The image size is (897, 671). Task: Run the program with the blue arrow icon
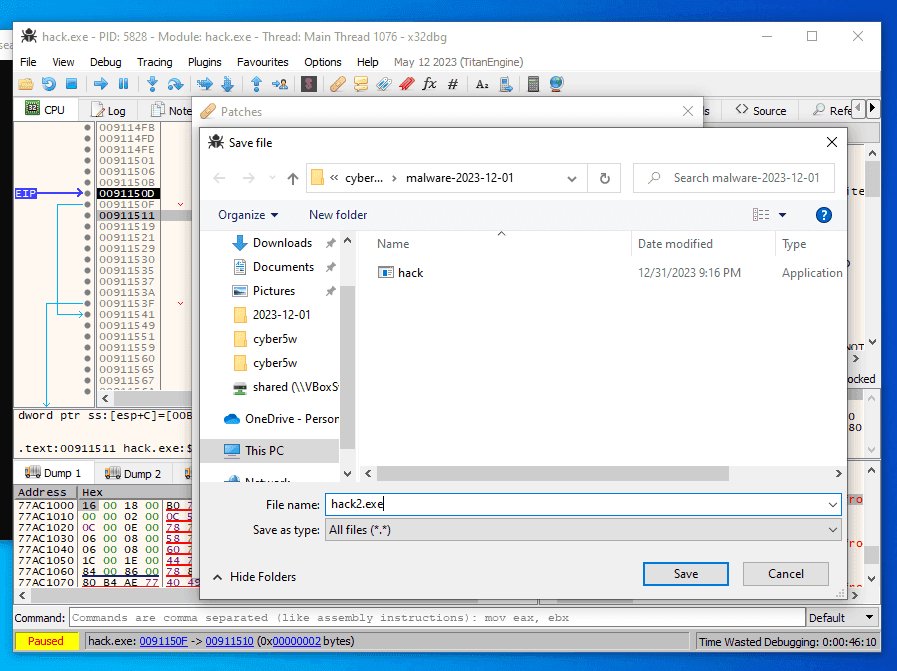[99, 83]
